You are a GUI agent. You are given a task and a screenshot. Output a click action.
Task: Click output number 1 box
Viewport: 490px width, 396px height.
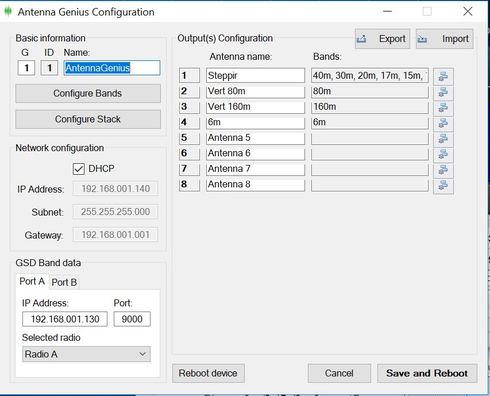[189, 75]
